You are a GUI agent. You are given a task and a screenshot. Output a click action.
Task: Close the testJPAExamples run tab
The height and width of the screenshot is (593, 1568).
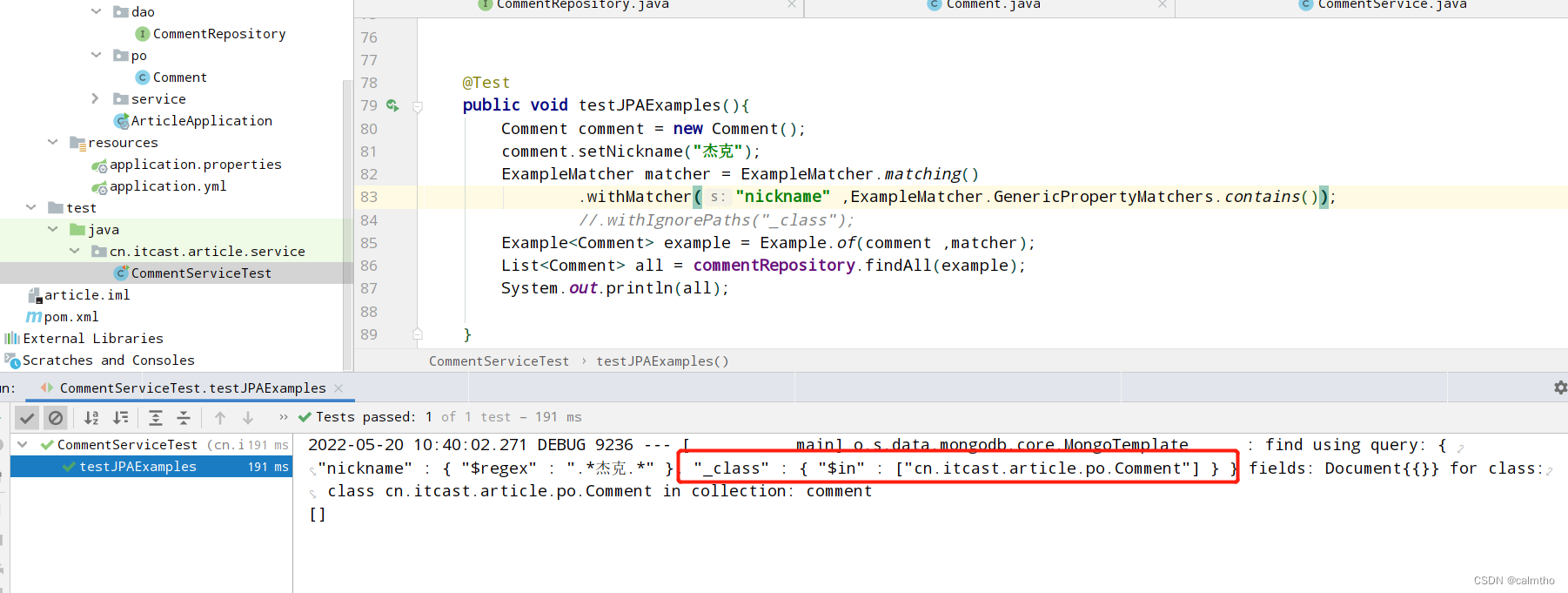338,388
